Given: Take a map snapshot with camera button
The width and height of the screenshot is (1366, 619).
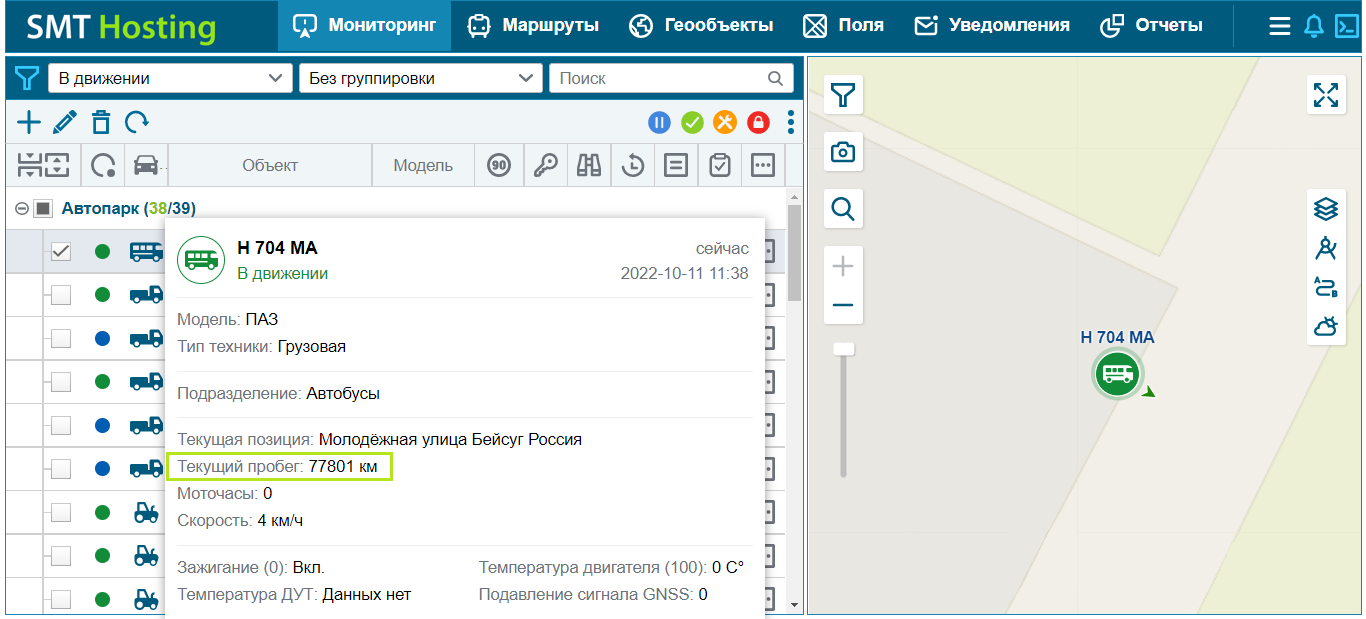Looking at the screenshot, I should tap(843, 152).
